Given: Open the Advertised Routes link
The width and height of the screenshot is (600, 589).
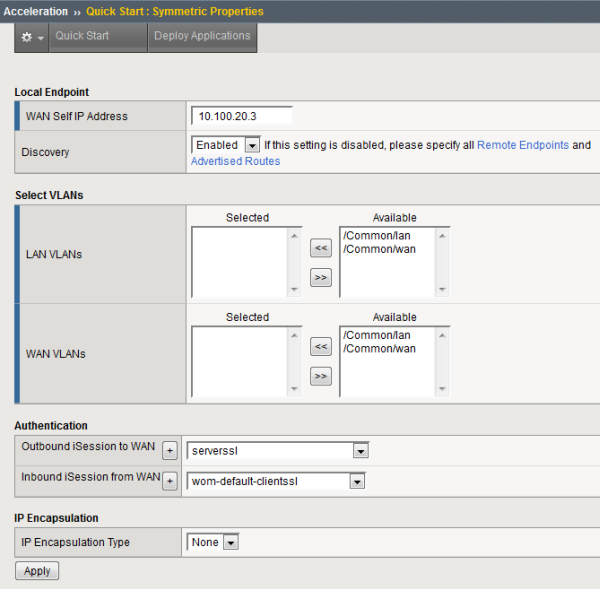Looking at the screenshot, I should point(235,161).
